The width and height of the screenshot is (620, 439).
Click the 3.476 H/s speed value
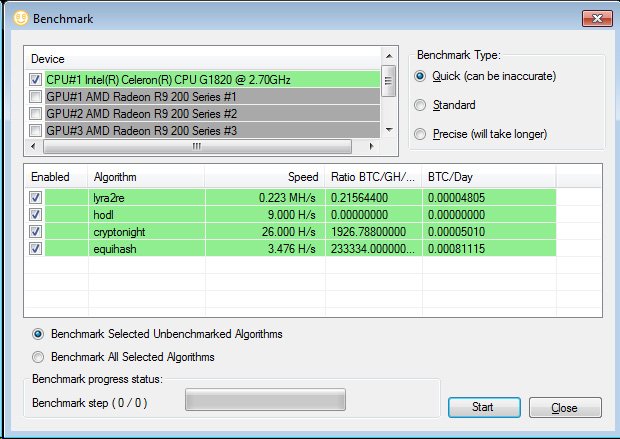pos(291,248)
